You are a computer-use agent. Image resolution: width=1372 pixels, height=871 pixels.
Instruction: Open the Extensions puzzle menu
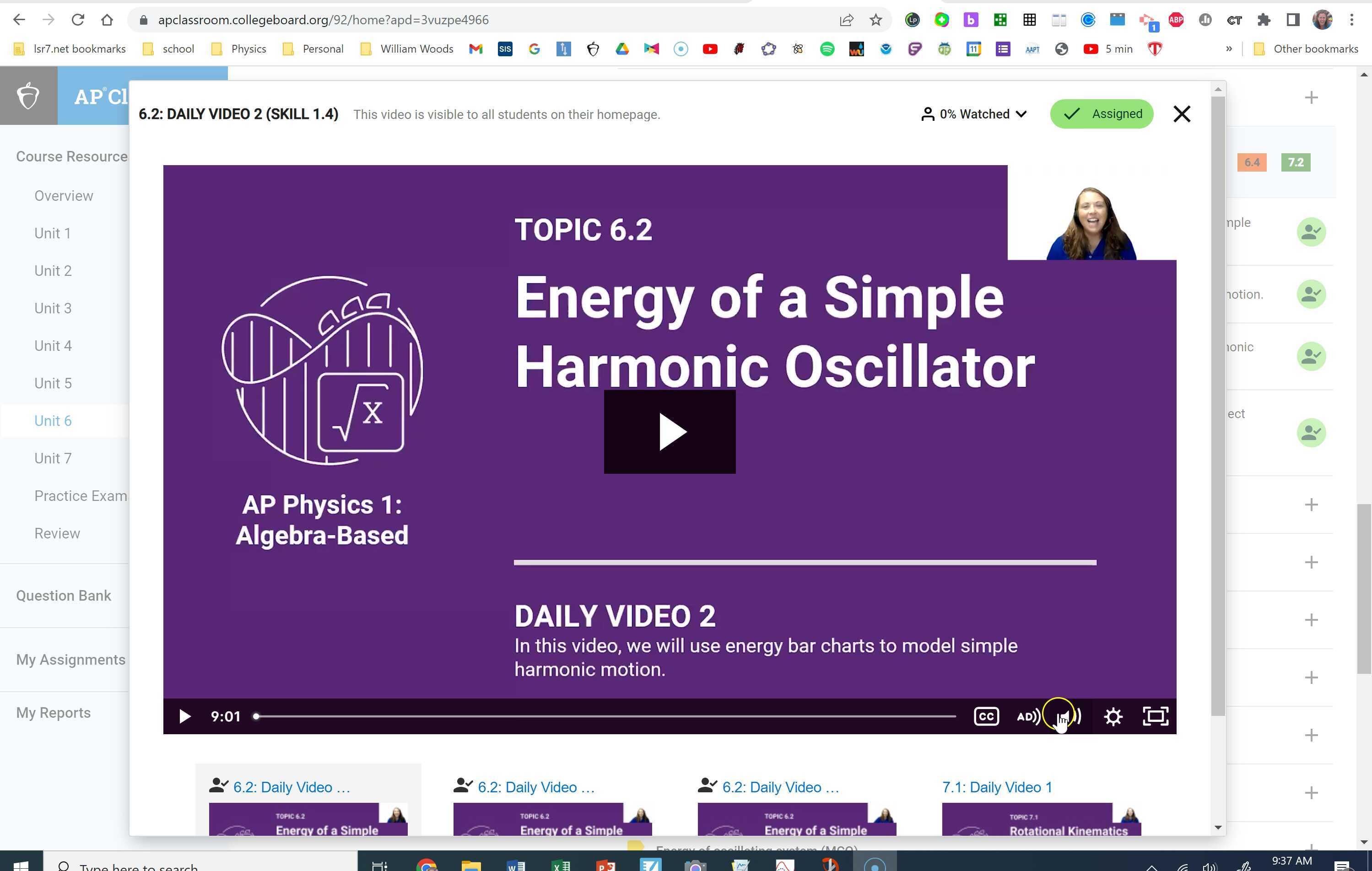pos(1264,20)
